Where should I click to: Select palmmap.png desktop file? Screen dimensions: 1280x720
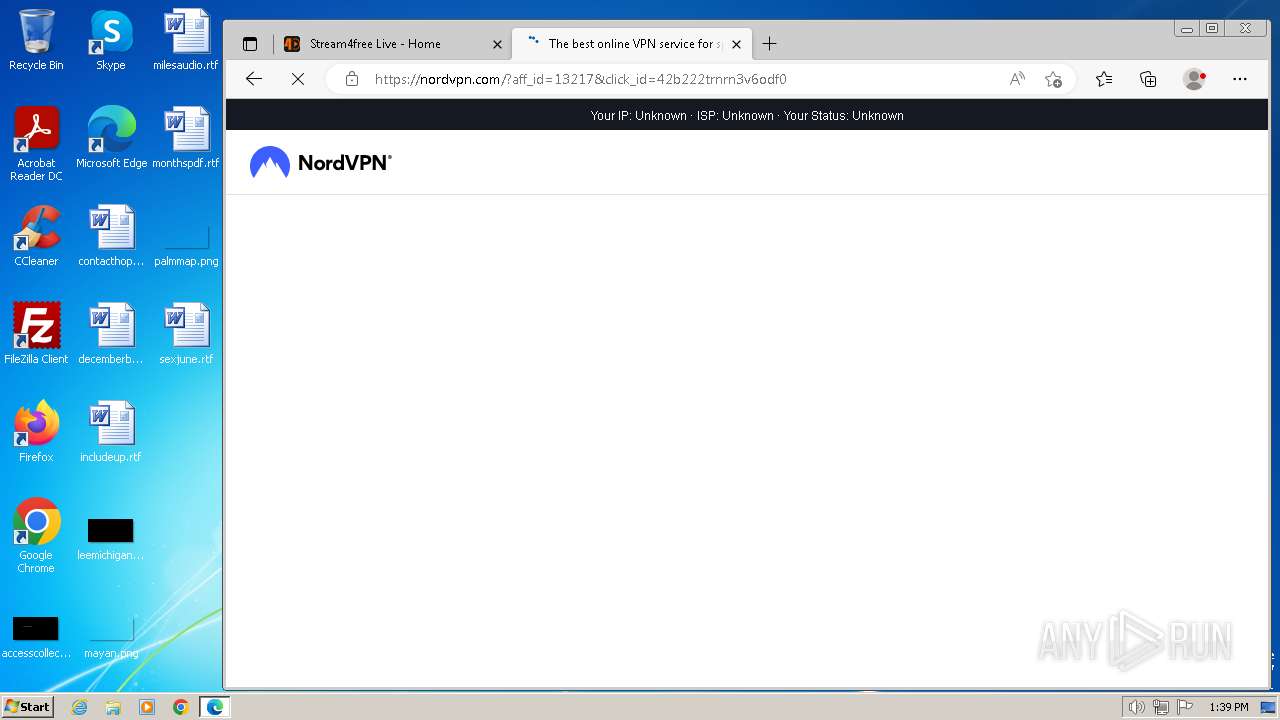pyautogui.click(x=186, y=246)
